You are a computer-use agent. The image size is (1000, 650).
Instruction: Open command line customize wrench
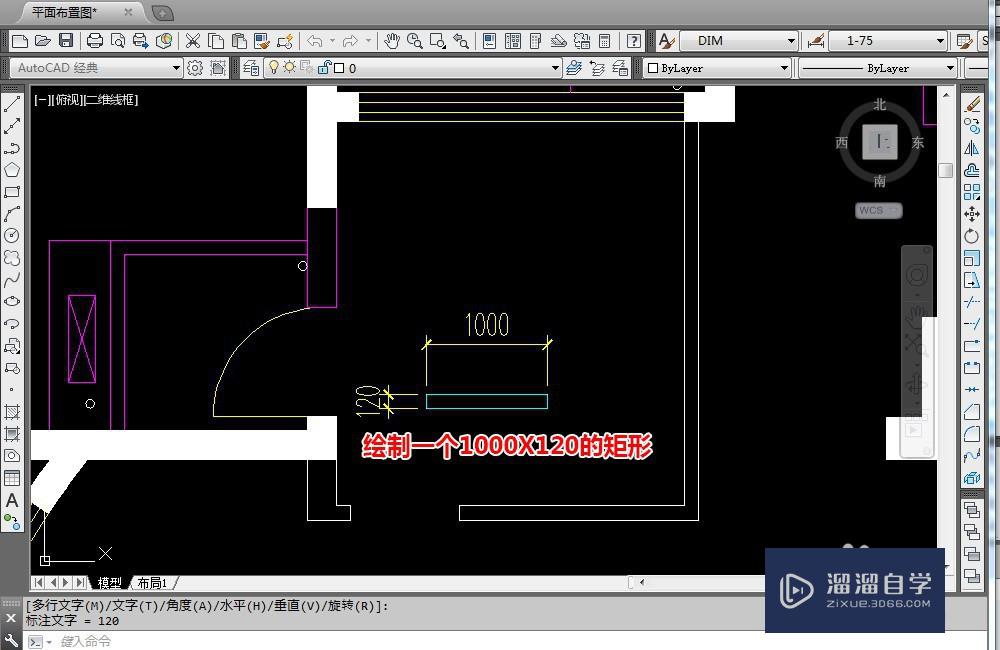(x=11, y=640)
